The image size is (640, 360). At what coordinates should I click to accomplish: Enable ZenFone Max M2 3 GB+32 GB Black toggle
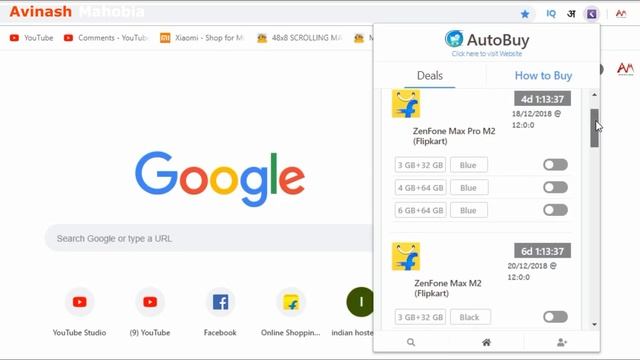point(555,317)
